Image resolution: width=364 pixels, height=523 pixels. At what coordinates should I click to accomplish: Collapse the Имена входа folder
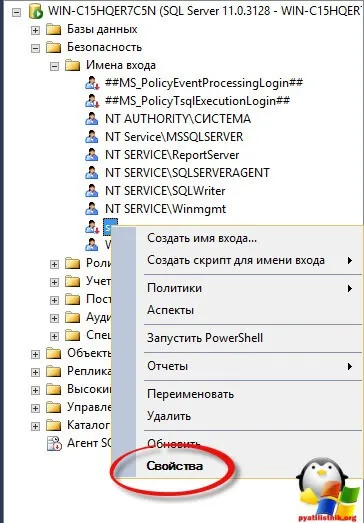pos(54,66)
